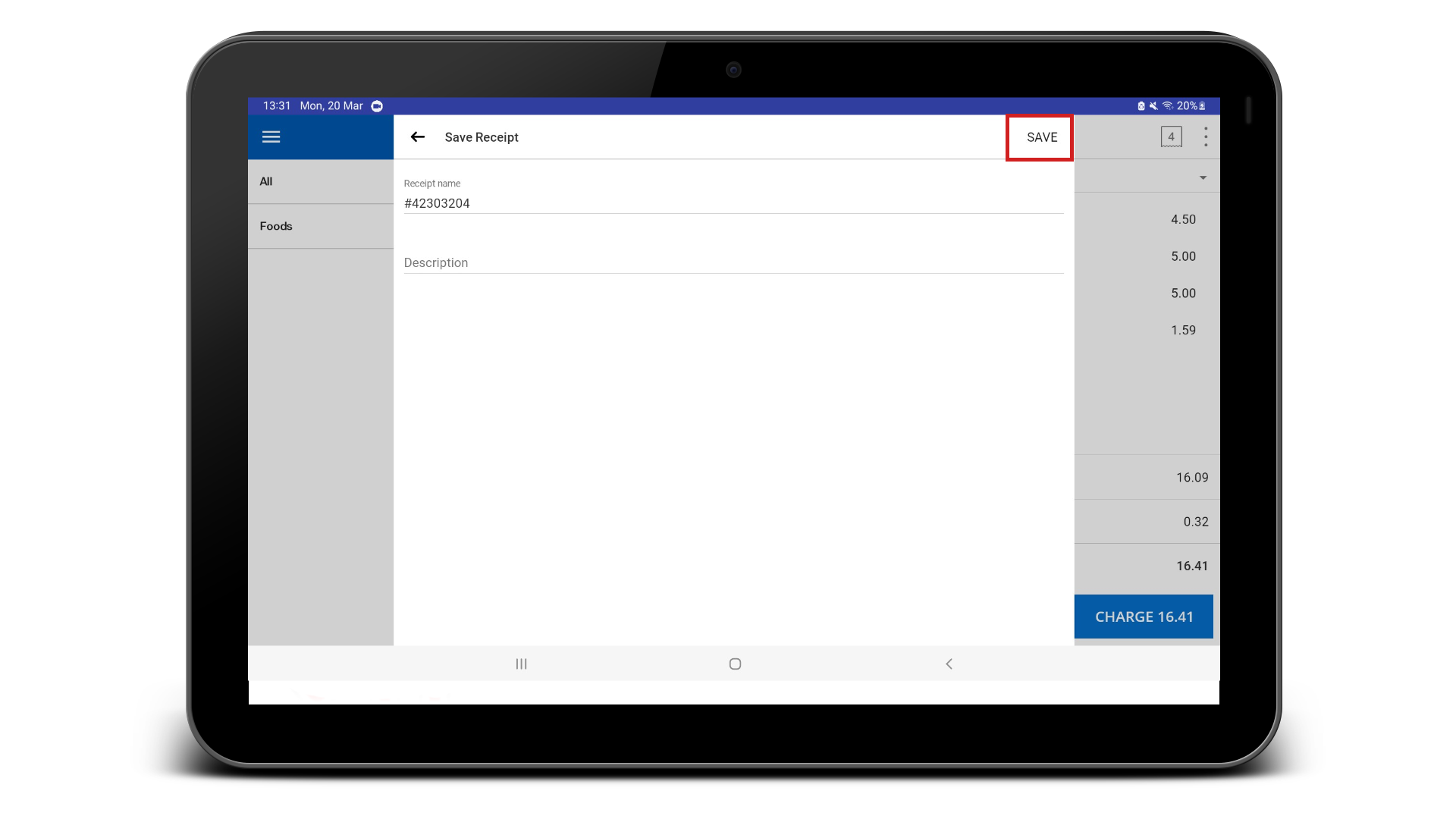The image size is (1456, 819).
Task: Click the Receipt name field
Action: pyautogui.click(x=733, y=203)
